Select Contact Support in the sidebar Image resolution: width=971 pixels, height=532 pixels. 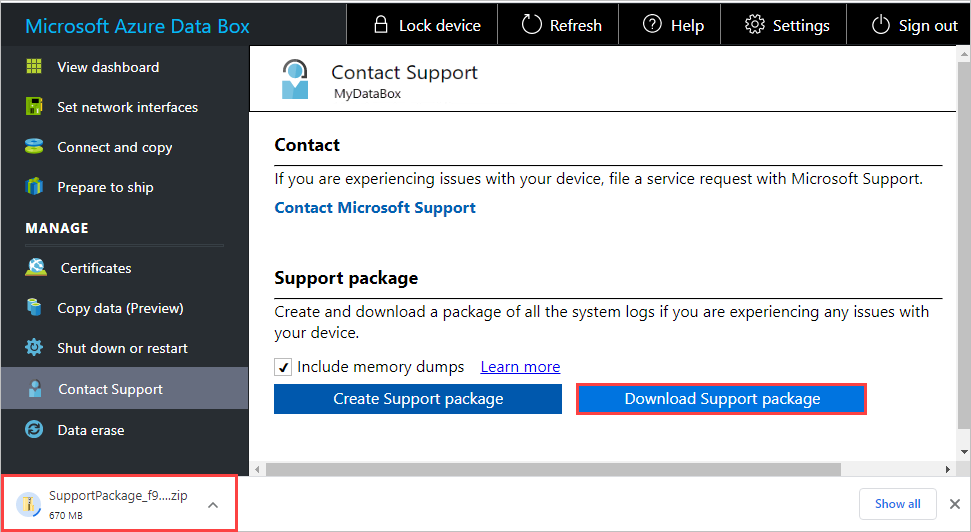point(110,389)
